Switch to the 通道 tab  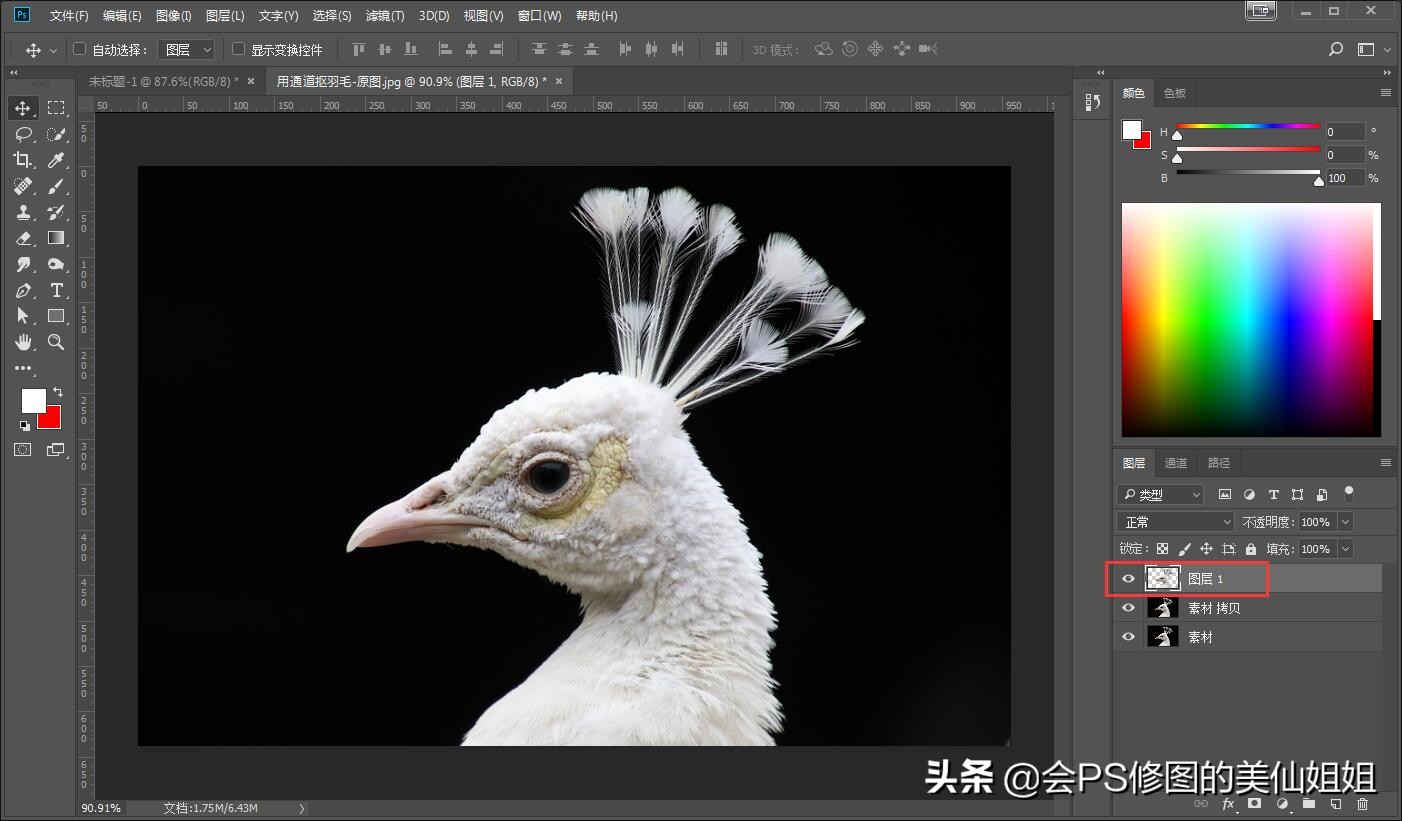coord(1176,463)
